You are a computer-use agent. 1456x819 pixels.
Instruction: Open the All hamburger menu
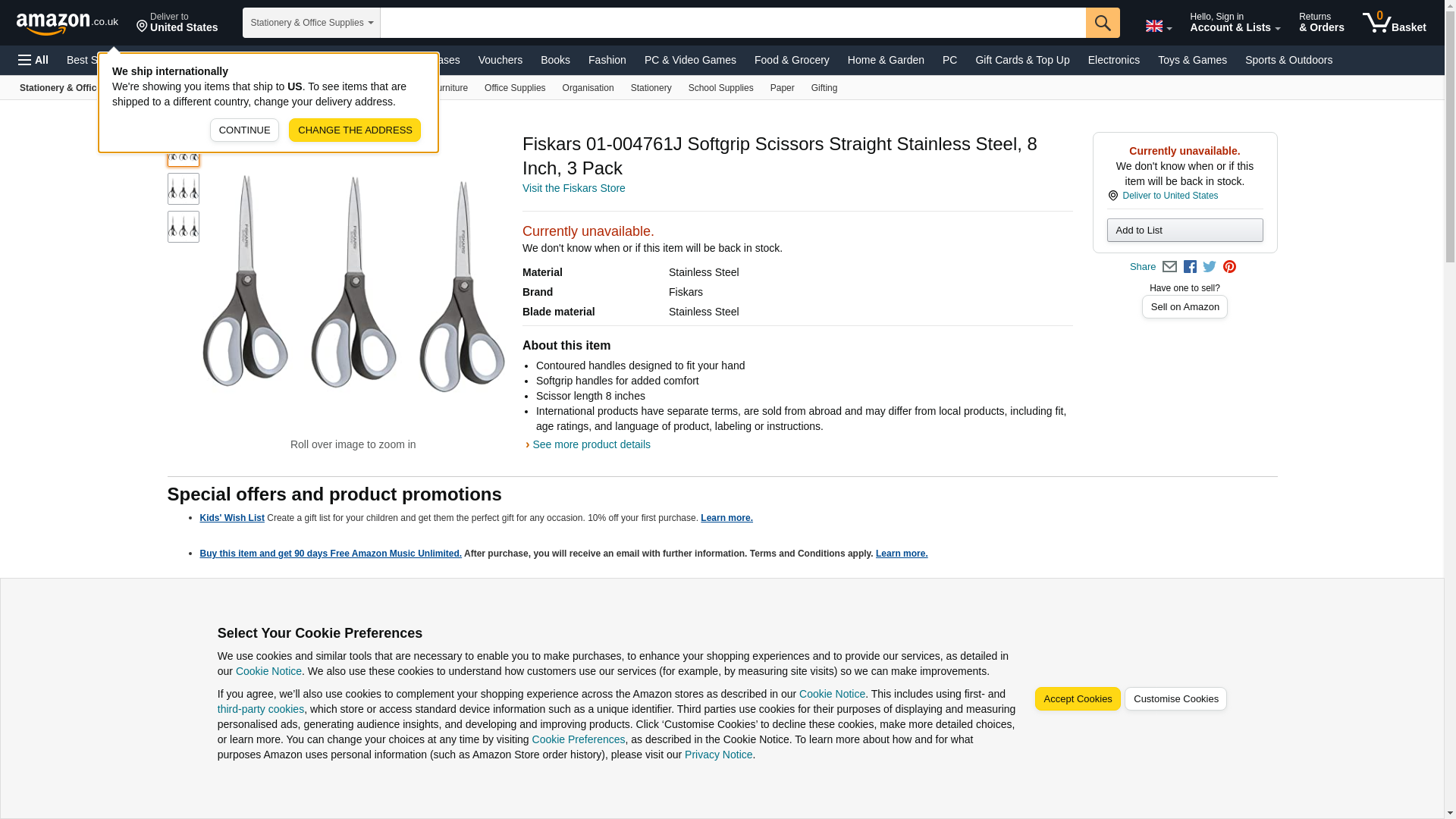click(33, 60)
